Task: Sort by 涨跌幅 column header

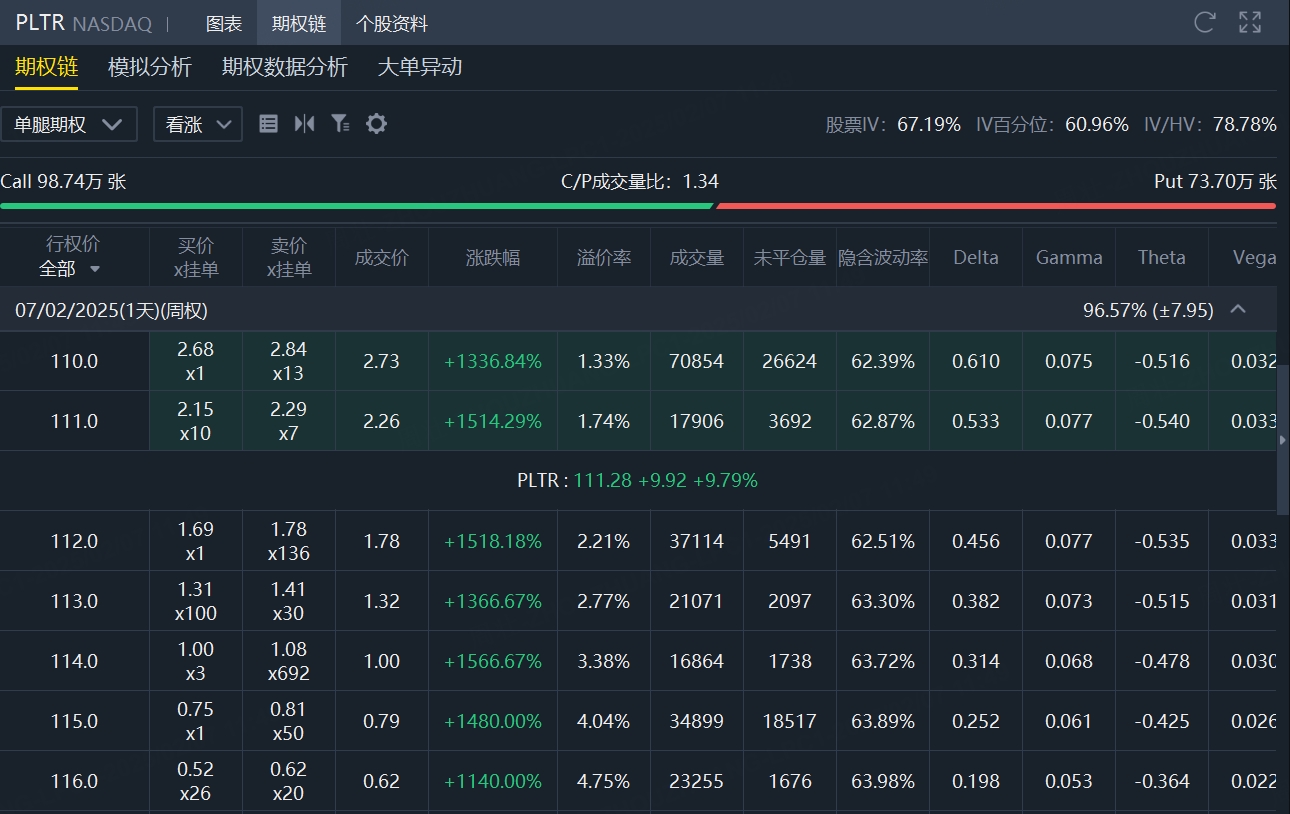Action: pyautogui.click(x=493, y=257)
